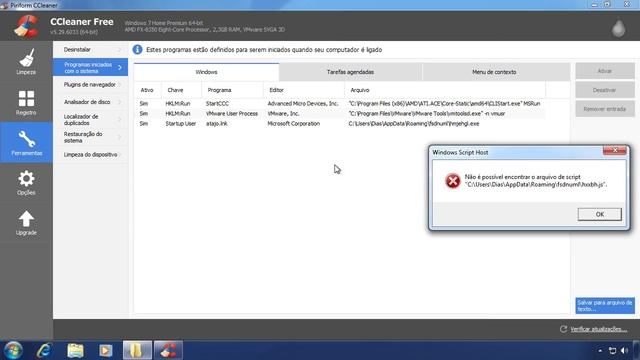Click the CLIStart.exe file path cell

tap(444, 104)
